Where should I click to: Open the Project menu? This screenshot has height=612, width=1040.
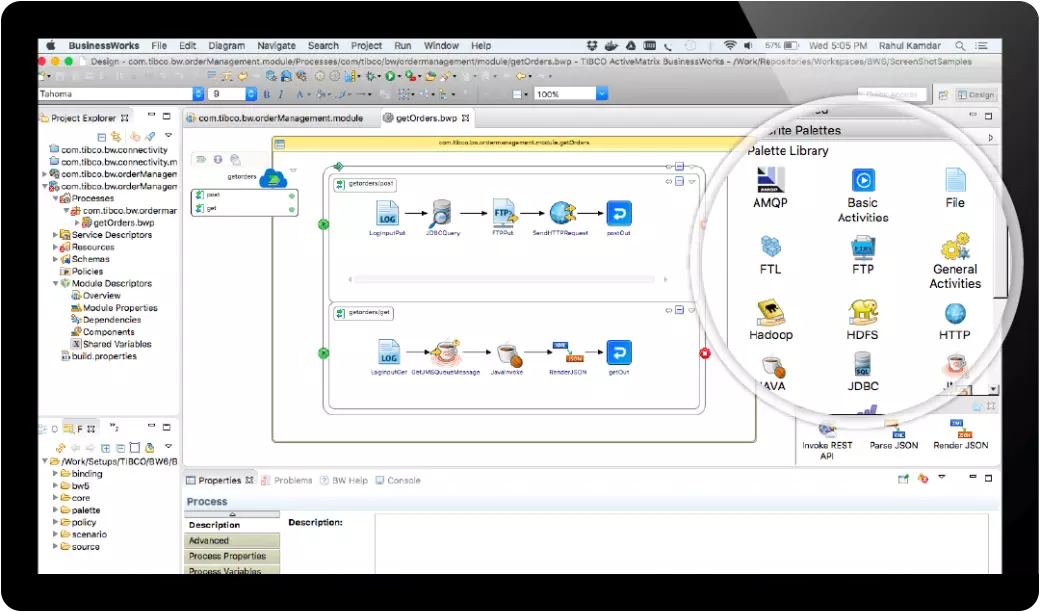click(x=366, y=46)
